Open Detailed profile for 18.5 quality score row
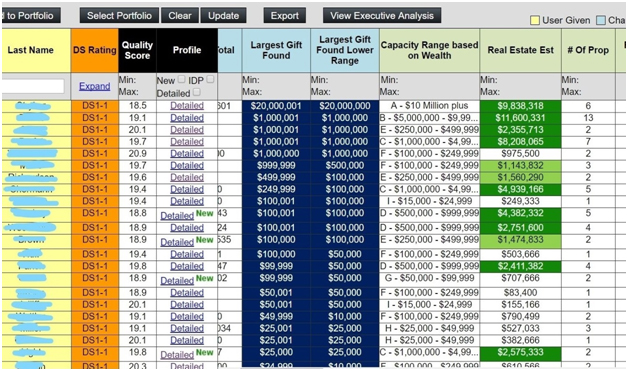628x371 pixels. [187, 106]
